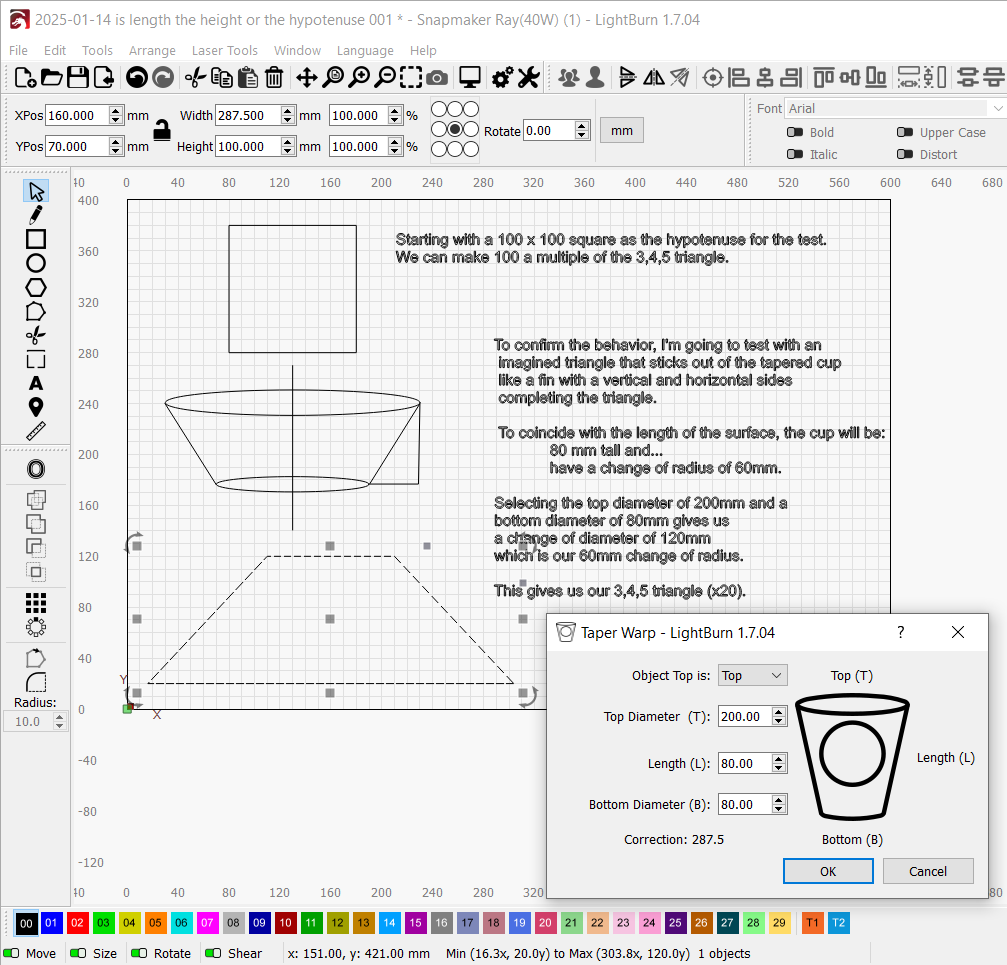Click the Delete trash can icon
This screenshot has height=965, width=1007.
tap(274, 77)
